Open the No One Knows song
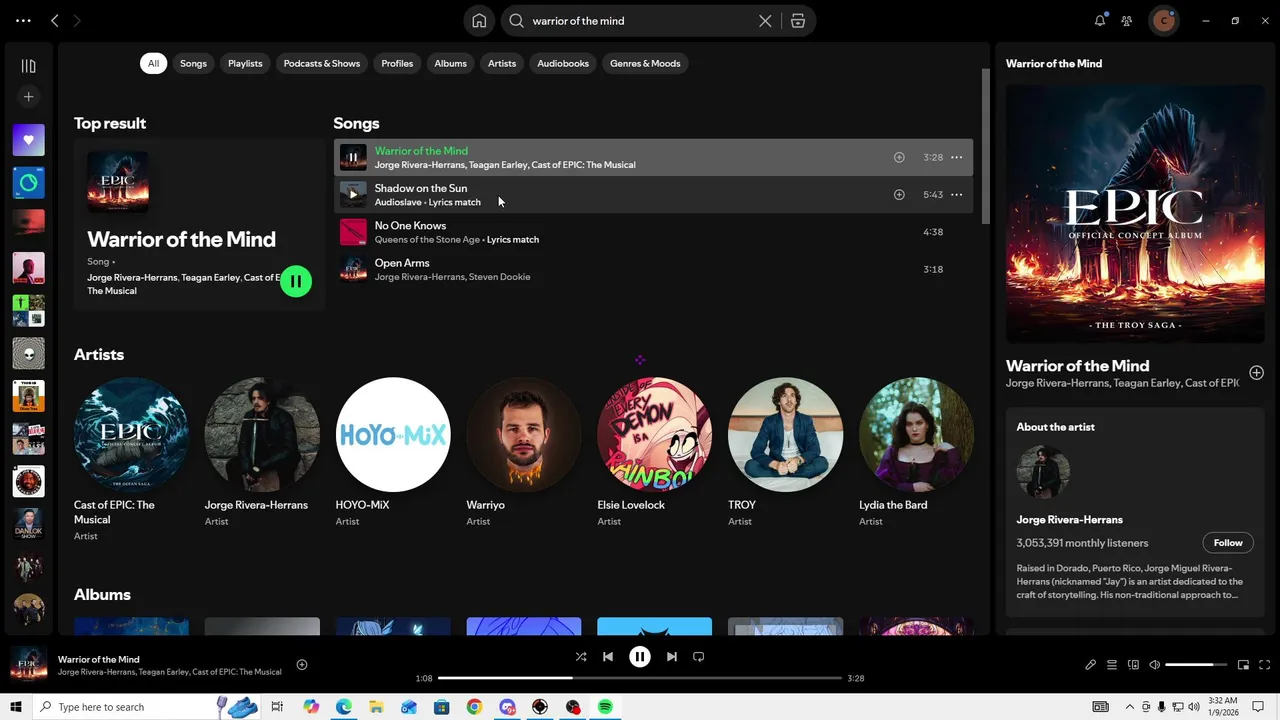This screenshot has width=1280, height=720. click(653, 232)
